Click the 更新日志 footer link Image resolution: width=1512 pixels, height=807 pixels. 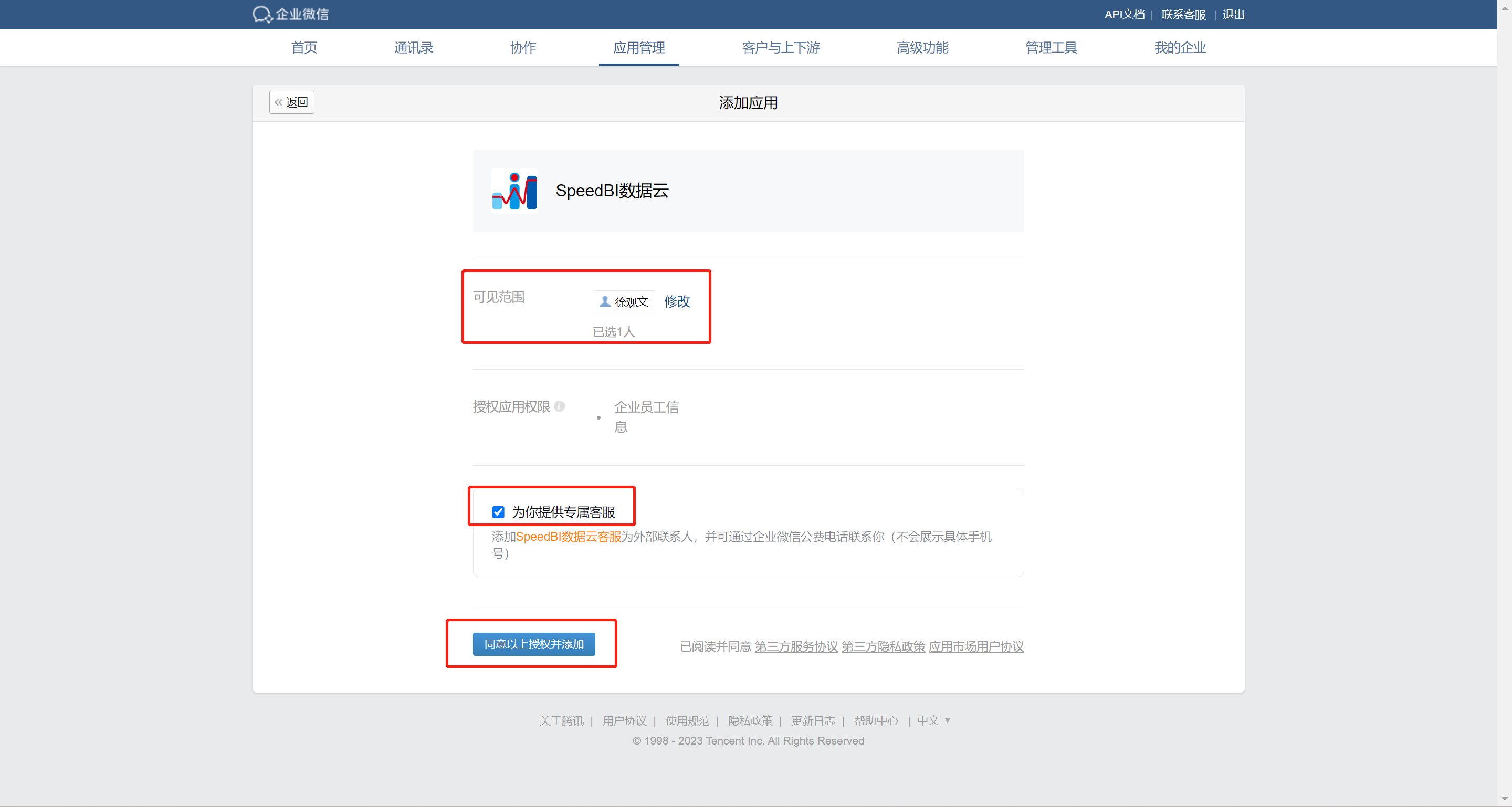point(813,720)
